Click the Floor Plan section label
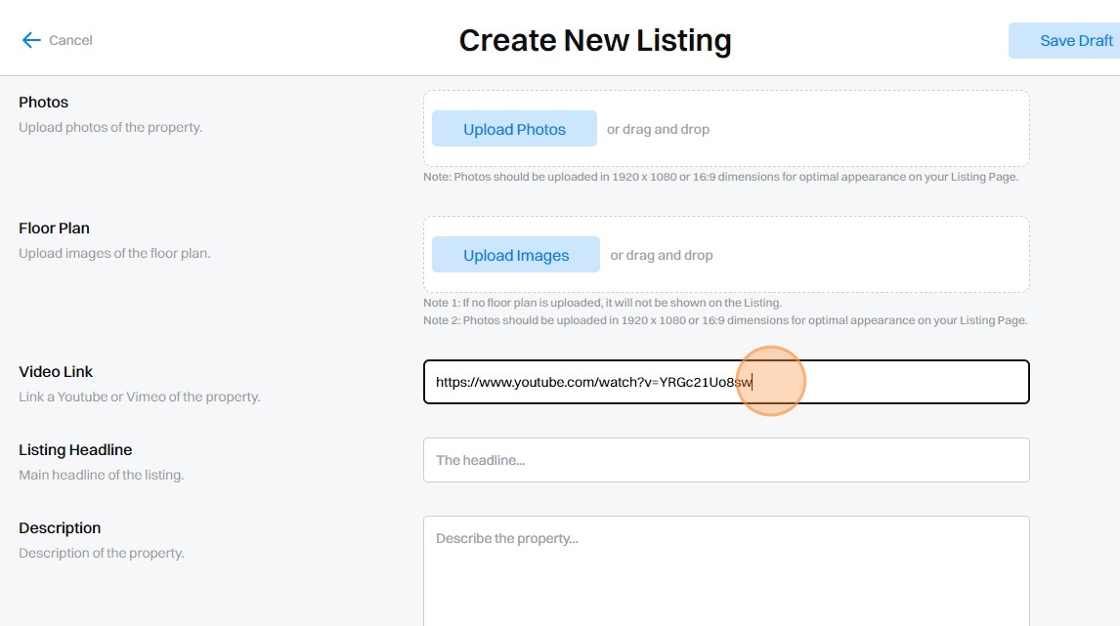 click(x=54, y=228)
